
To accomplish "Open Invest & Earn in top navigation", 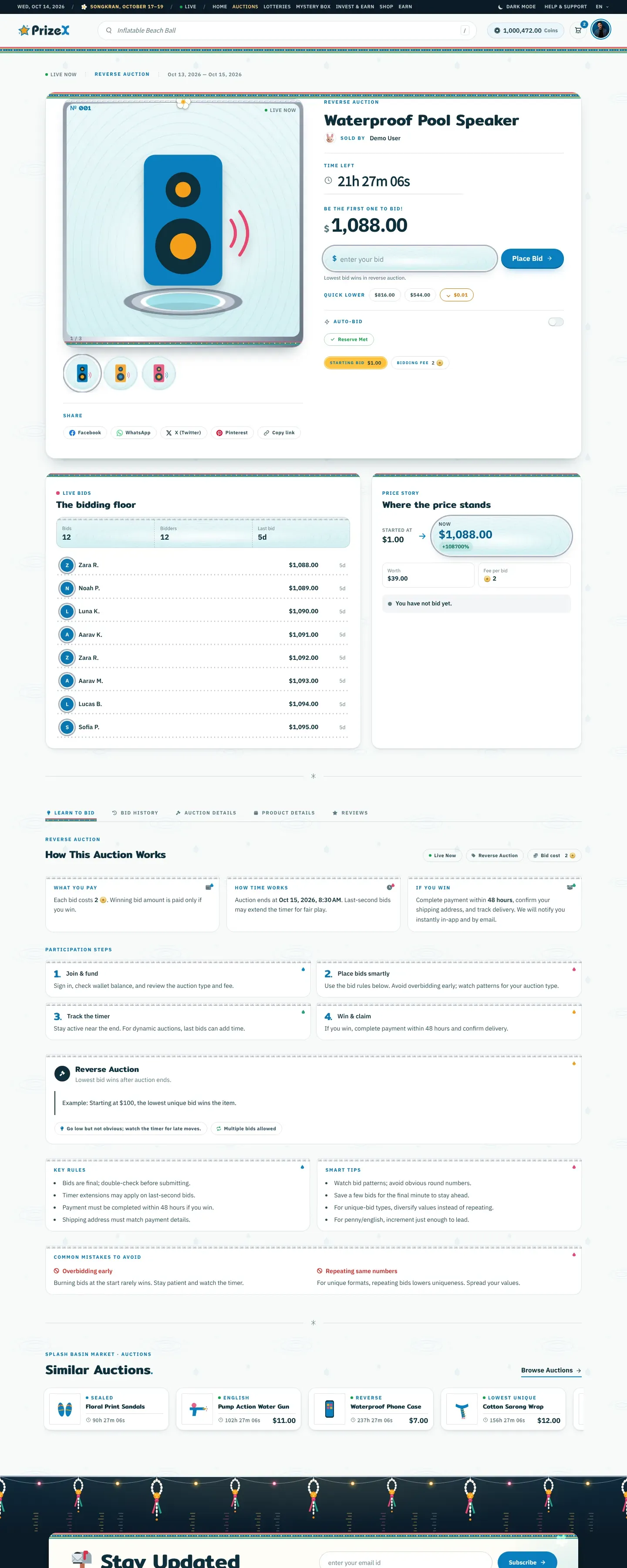I will [355, 7].
